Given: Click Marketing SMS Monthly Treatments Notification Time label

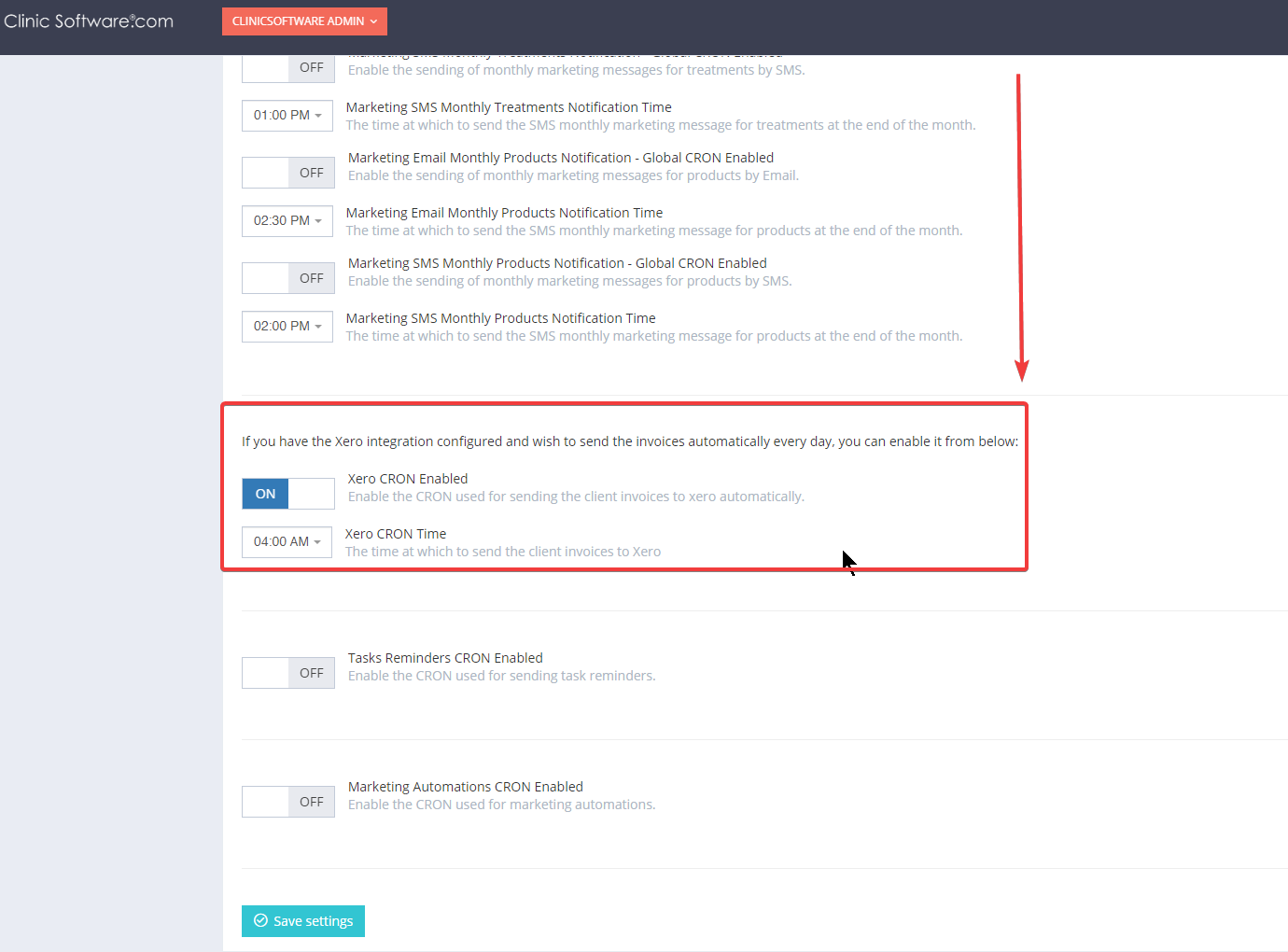Looking at the screenshot, I should pyautogui.click(x=509, y=107).
